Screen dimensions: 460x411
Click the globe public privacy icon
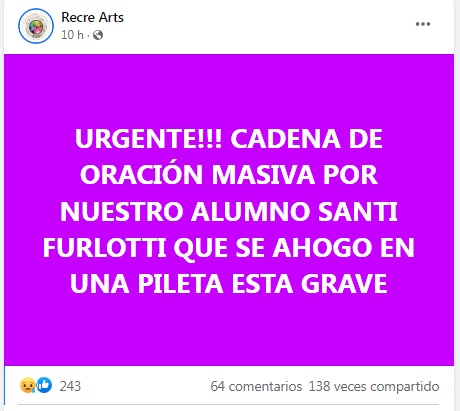[98, 35]
